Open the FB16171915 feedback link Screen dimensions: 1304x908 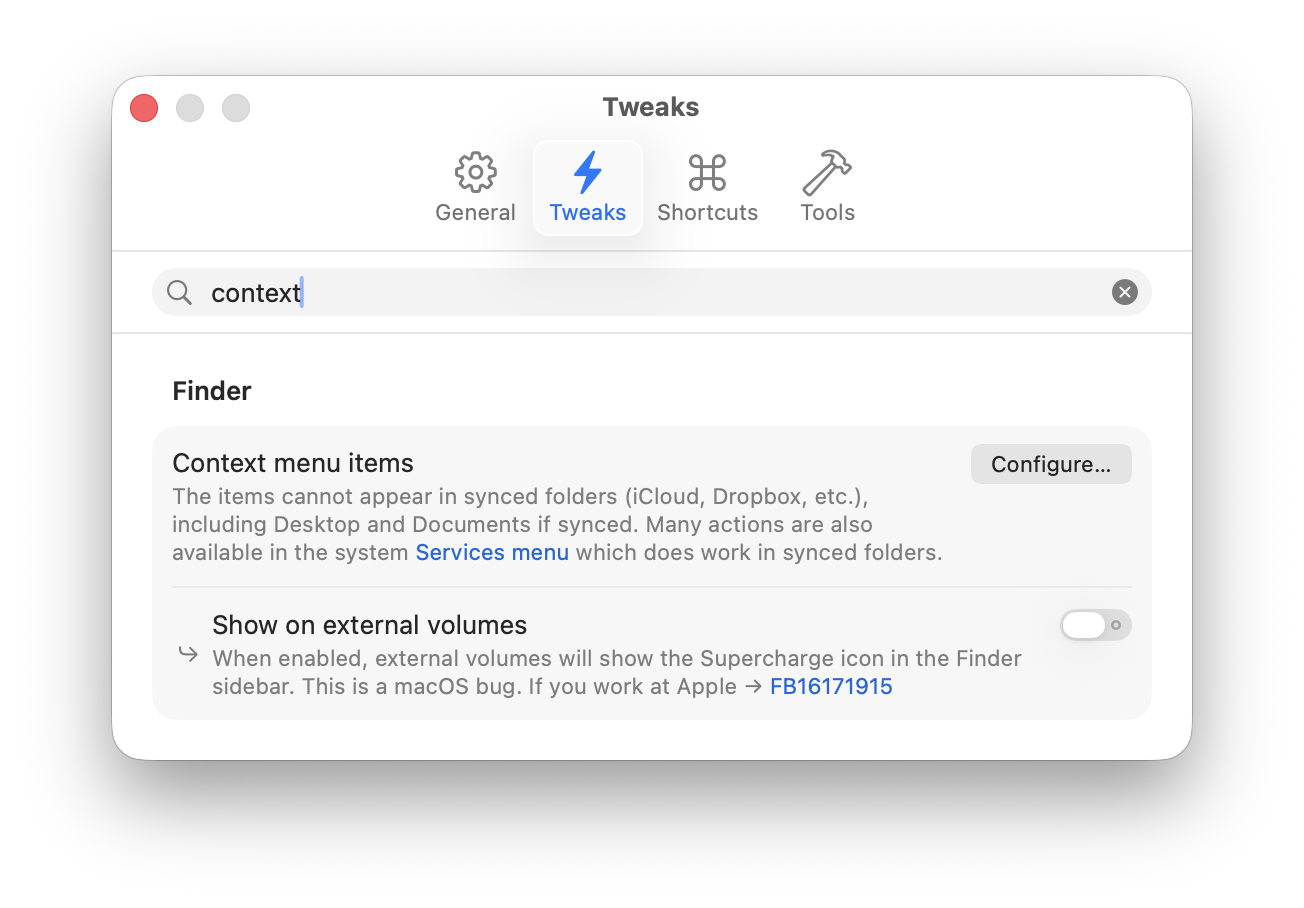tap(831, 686)
